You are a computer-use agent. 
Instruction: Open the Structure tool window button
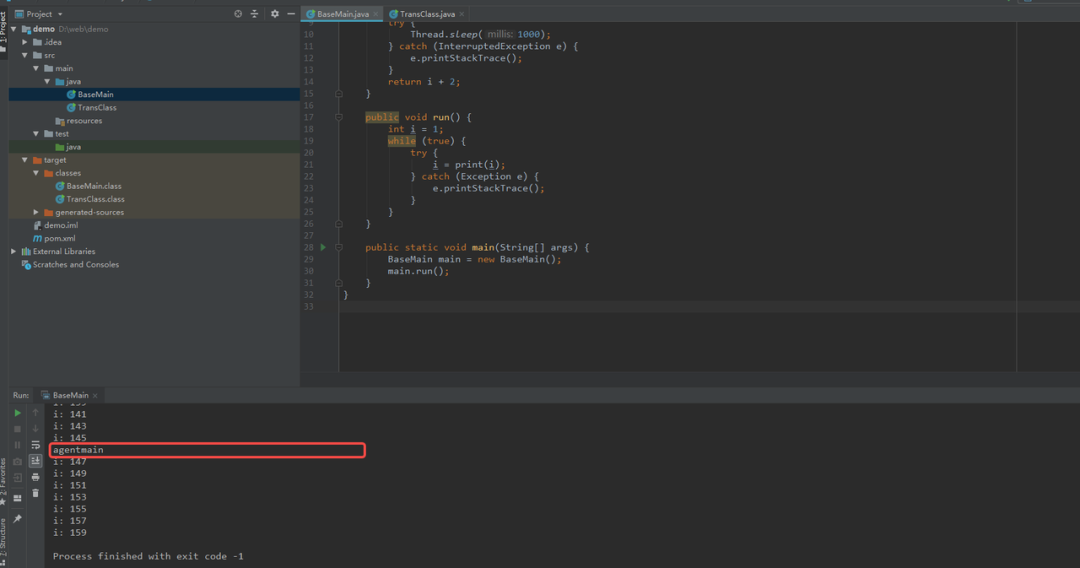3,538
